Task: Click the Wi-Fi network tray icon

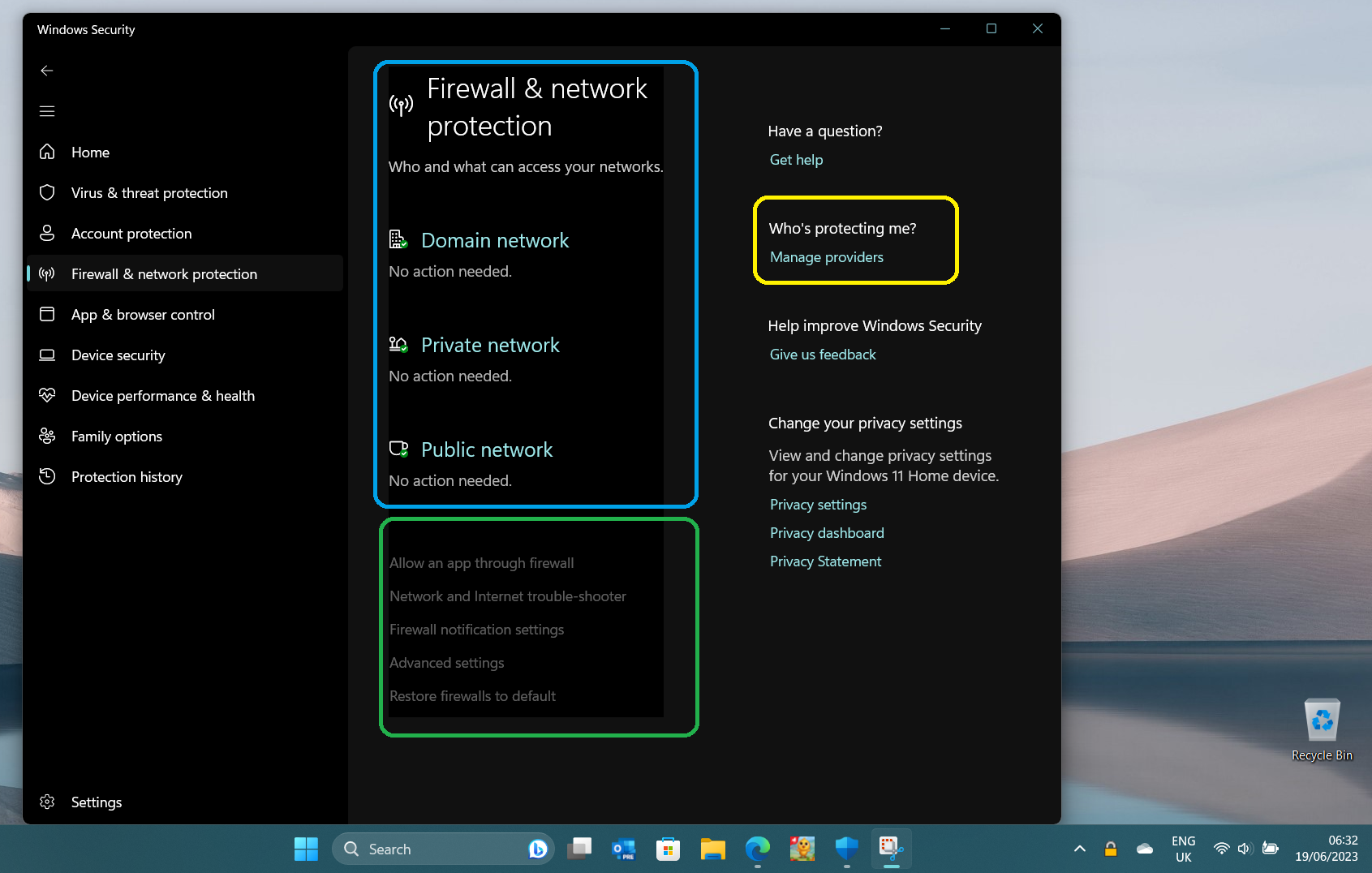Action: 1221,849
